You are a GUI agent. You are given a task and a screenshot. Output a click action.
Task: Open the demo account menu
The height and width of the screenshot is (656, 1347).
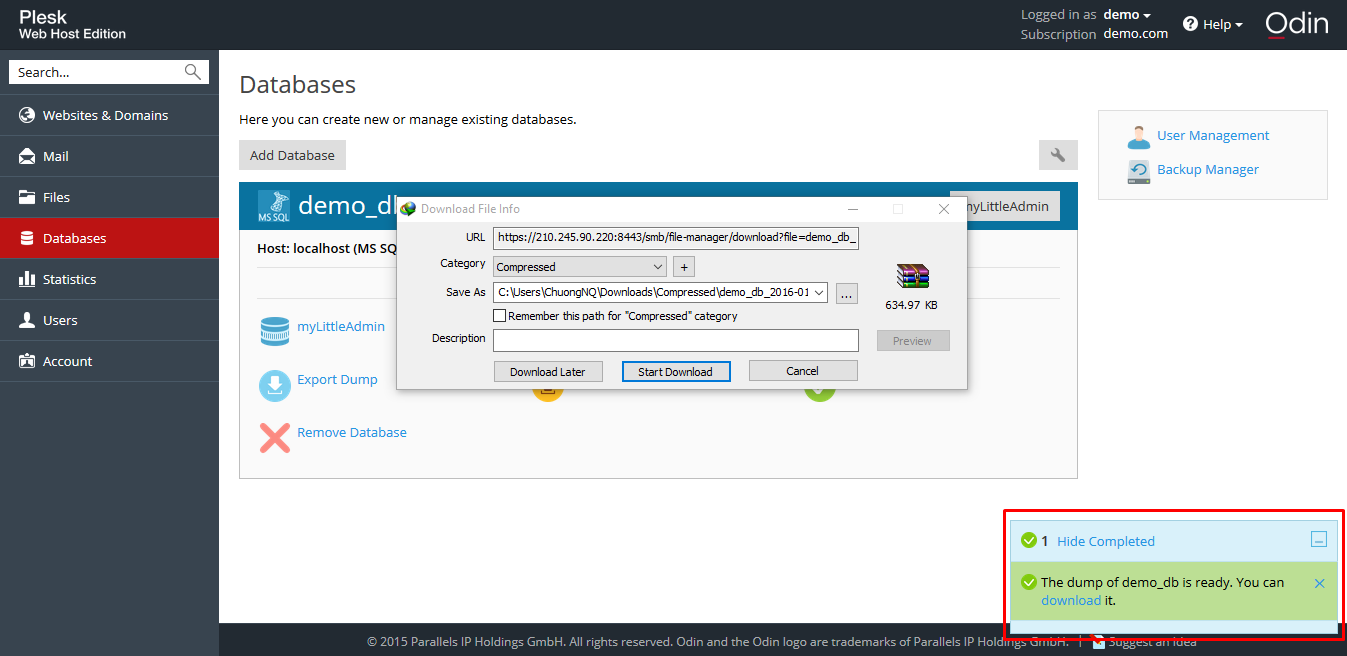1125,15
